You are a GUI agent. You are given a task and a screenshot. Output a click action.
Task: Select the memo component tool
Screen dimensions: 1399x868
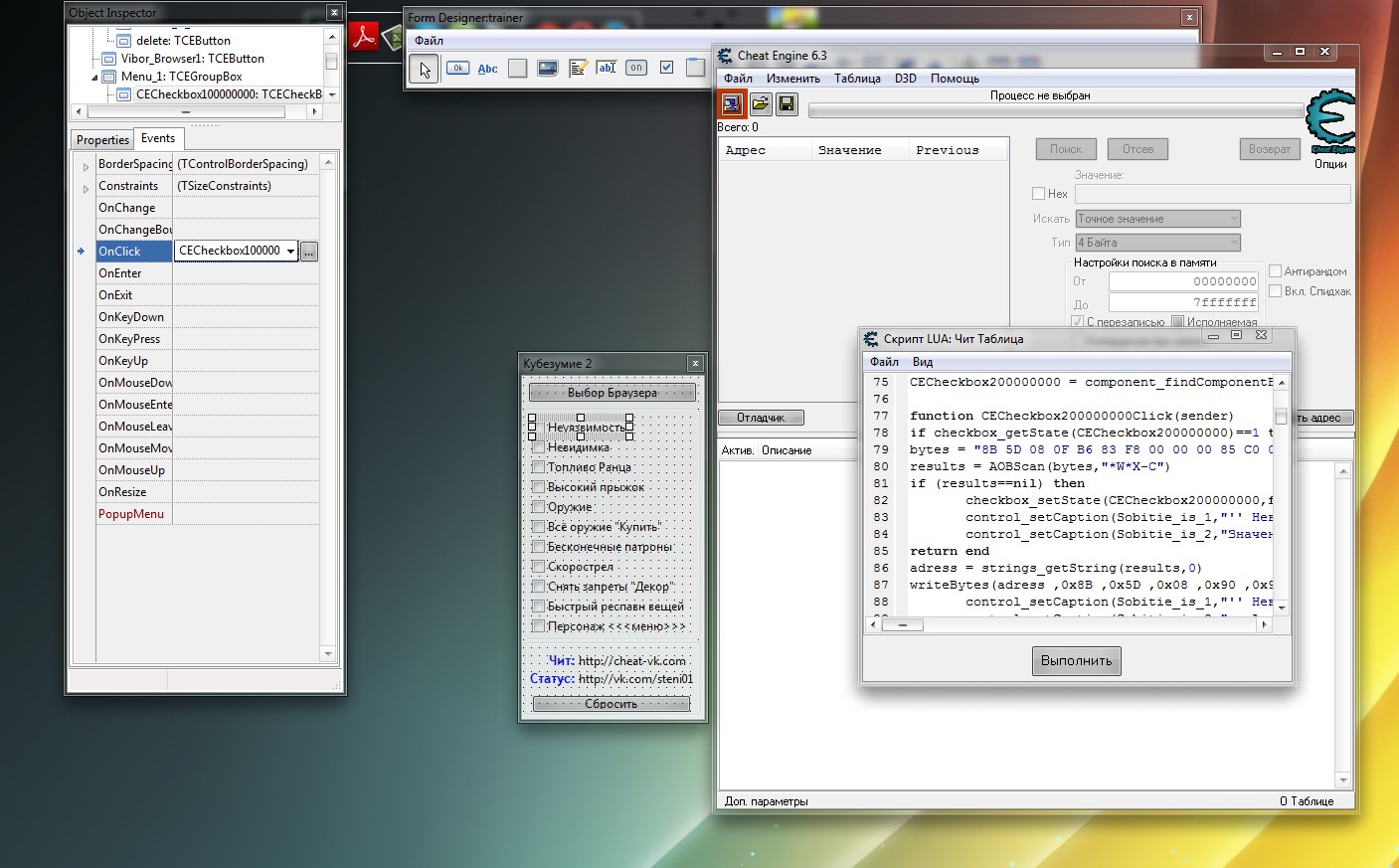(x=578, y=69)
